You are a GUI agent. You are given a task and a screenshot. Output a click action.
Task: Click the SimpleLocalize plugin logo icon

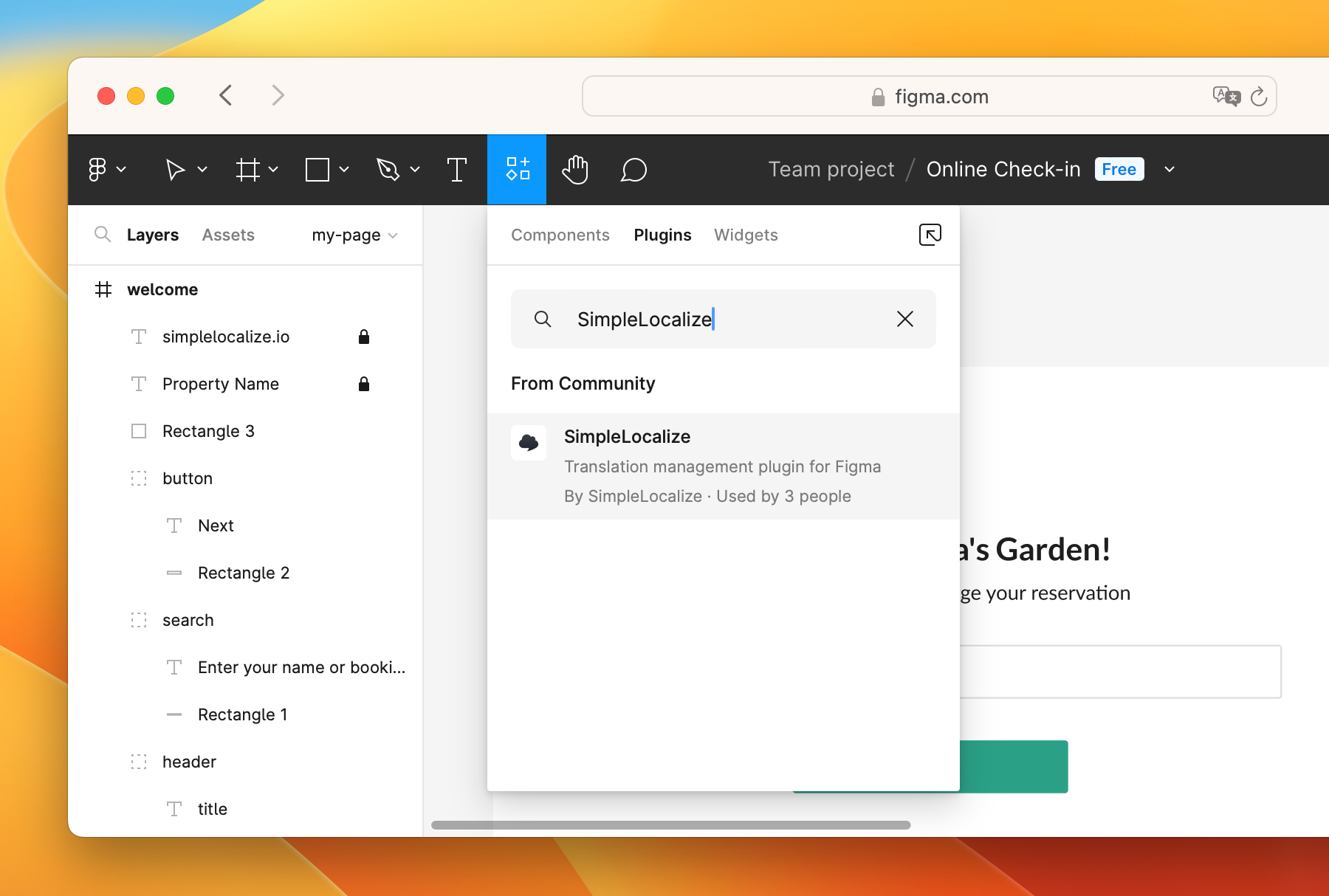tap(529, 443)
